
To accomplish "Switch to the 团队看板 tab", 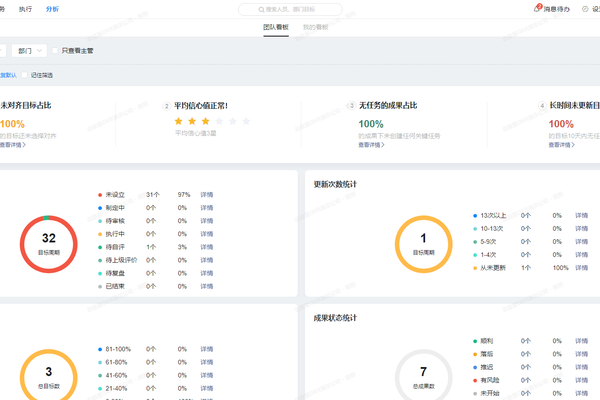I will (x=276, y=27).
